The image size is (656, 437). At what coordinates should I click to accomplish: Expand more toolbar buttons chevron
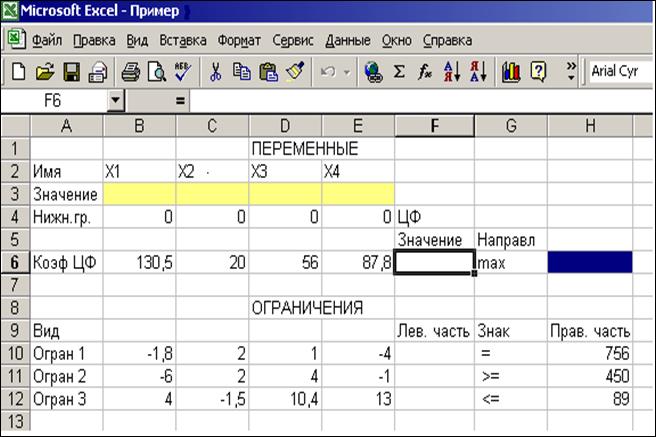click(x=571, y=72)
